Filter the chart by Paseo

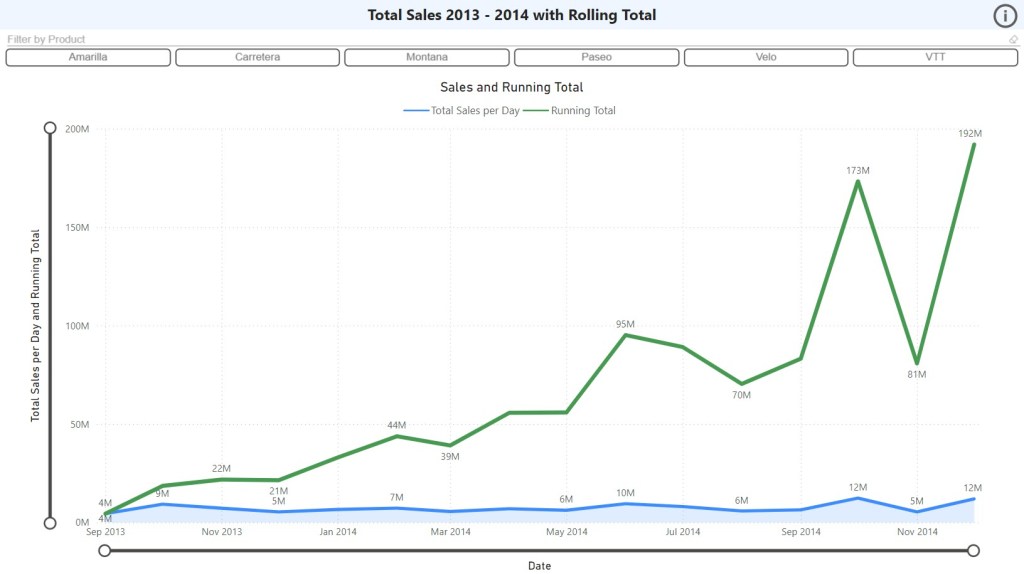(596, 57)
